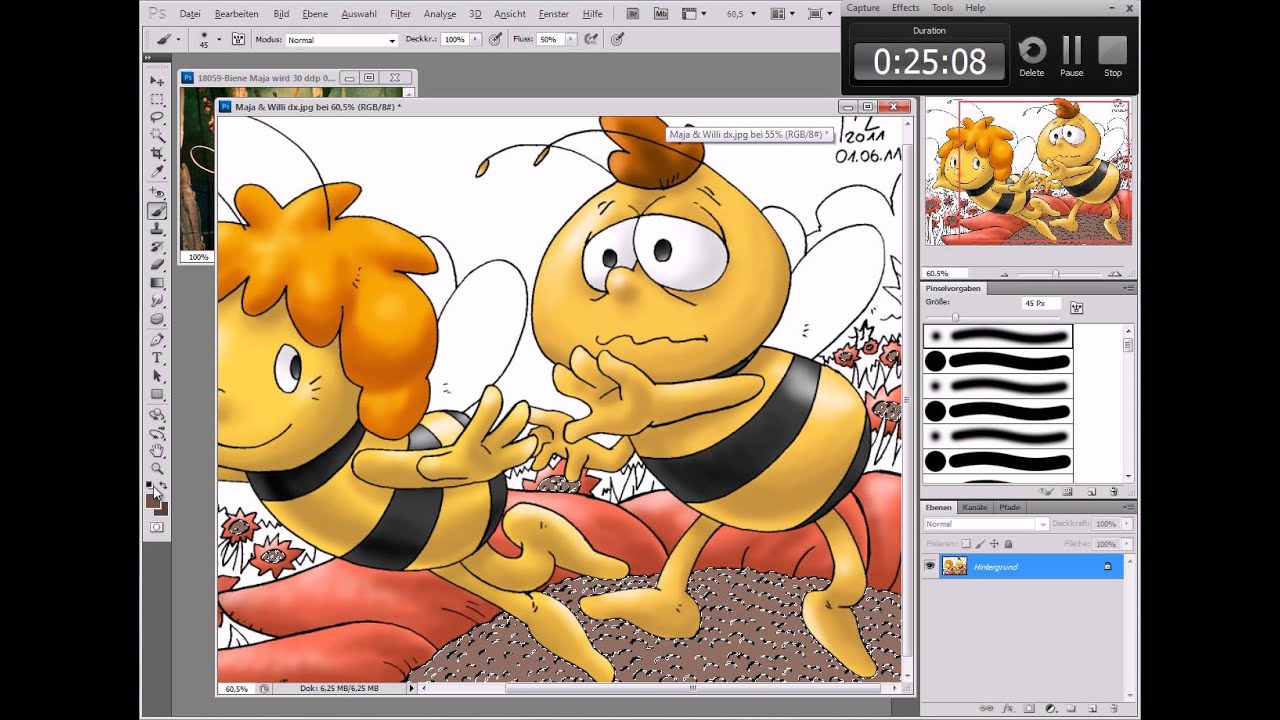
Task: Select the Gradient tool
Action: pos(157,283)
